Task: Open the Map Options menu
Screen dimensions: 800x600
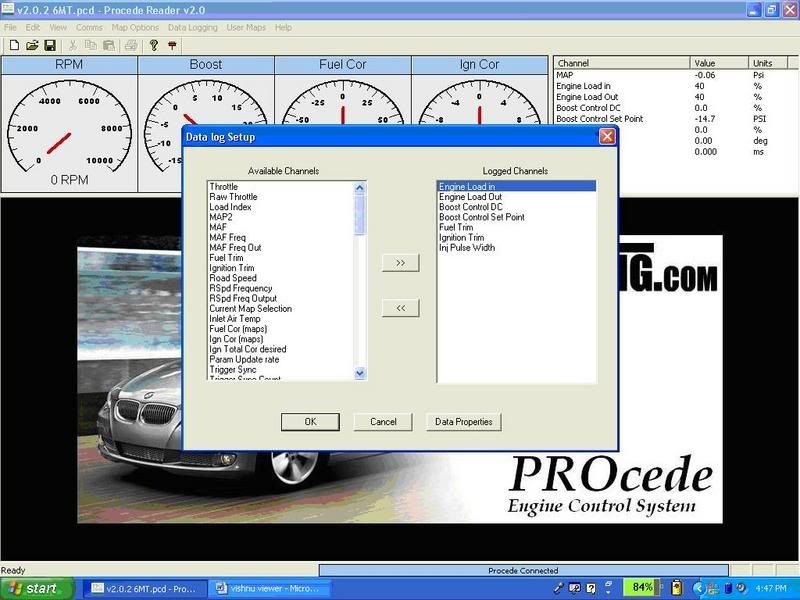Action: (135, 27)
